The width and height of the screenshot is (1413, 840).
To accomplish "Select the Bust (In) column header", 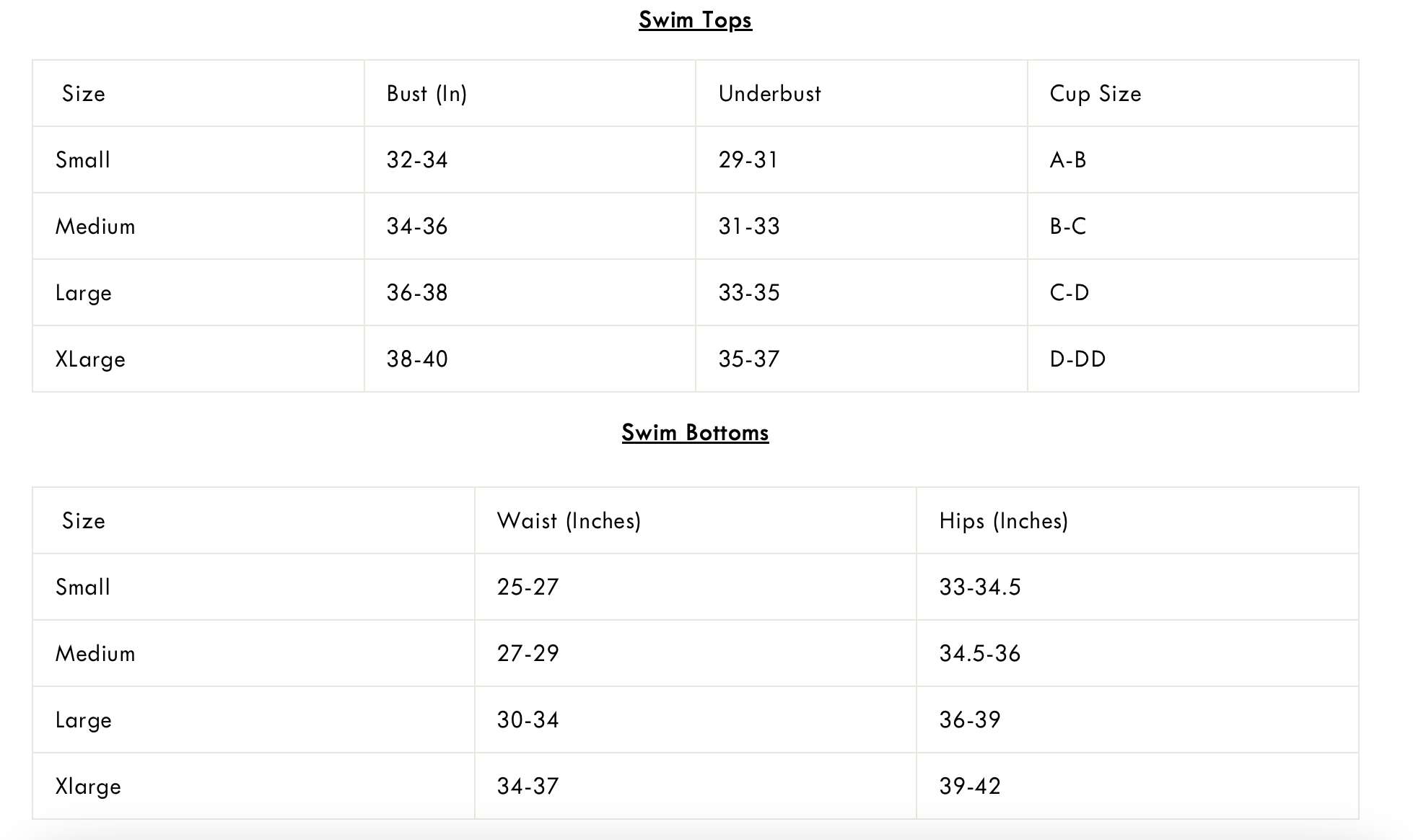I will 426,94.
